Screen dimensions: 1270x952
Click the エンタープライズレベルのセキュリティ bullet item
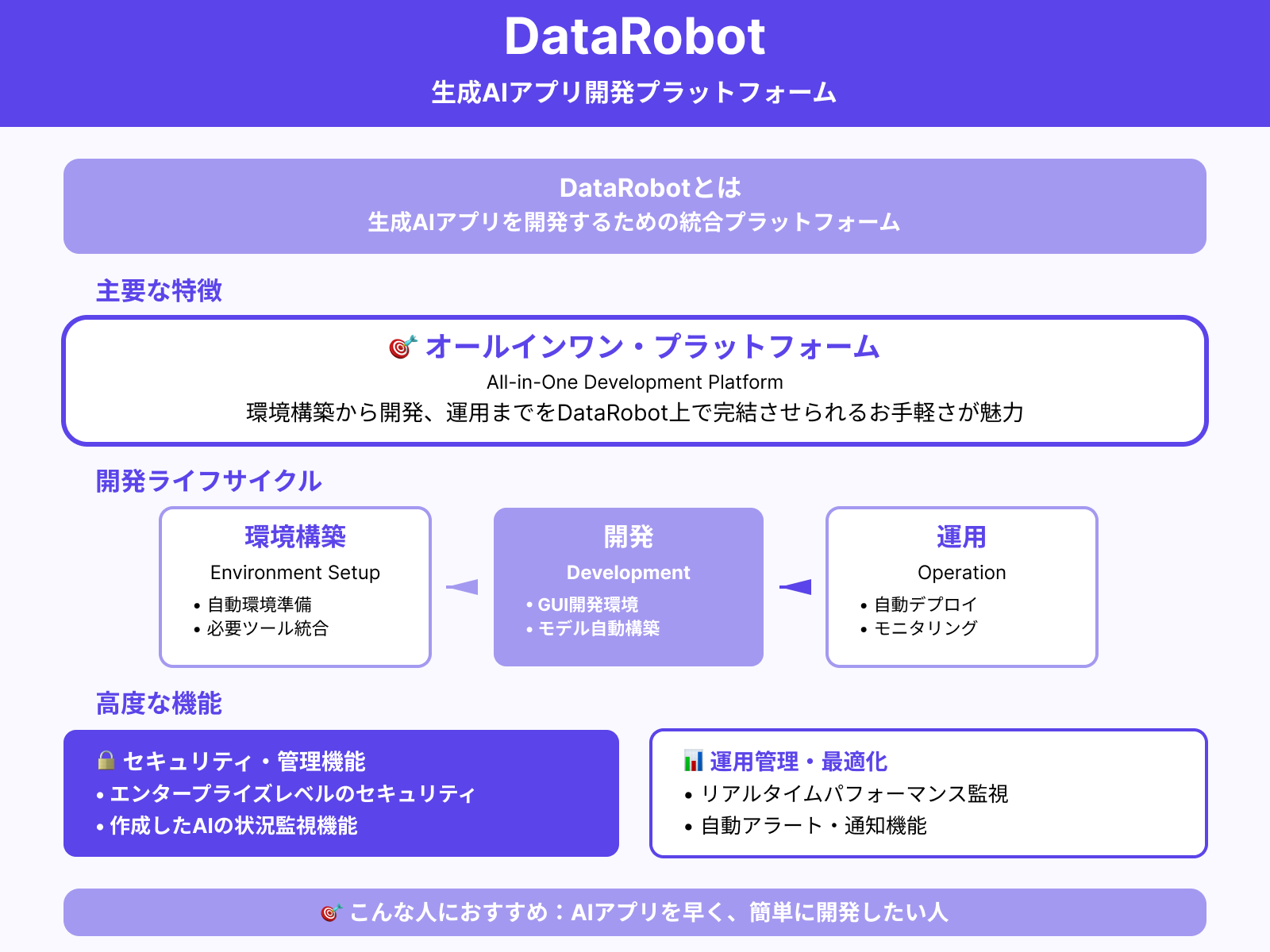tap(291, 793)
